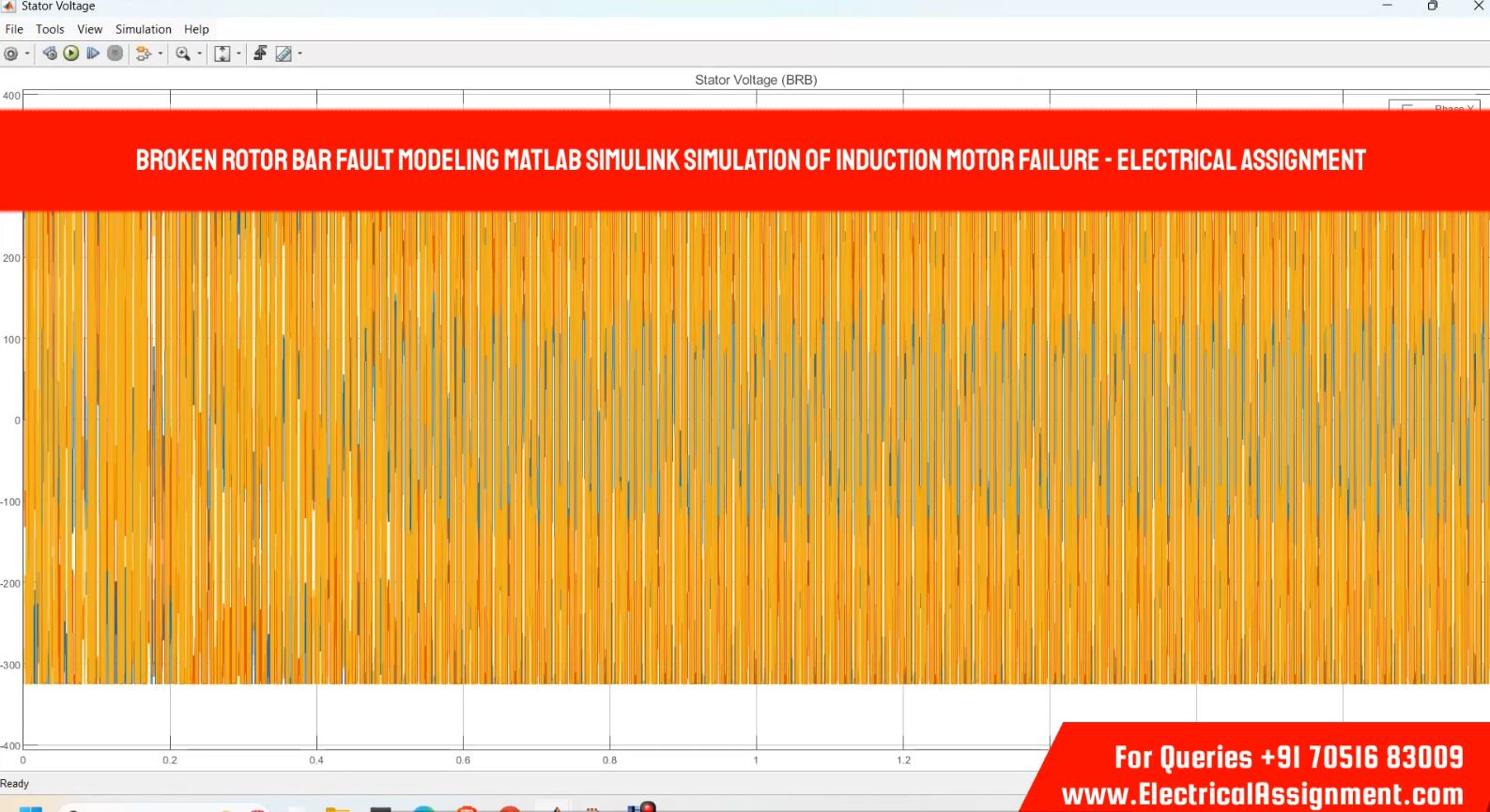Open the Simulation menu
The width and height of the screenshot is (1490, 812).
[143, 29]
